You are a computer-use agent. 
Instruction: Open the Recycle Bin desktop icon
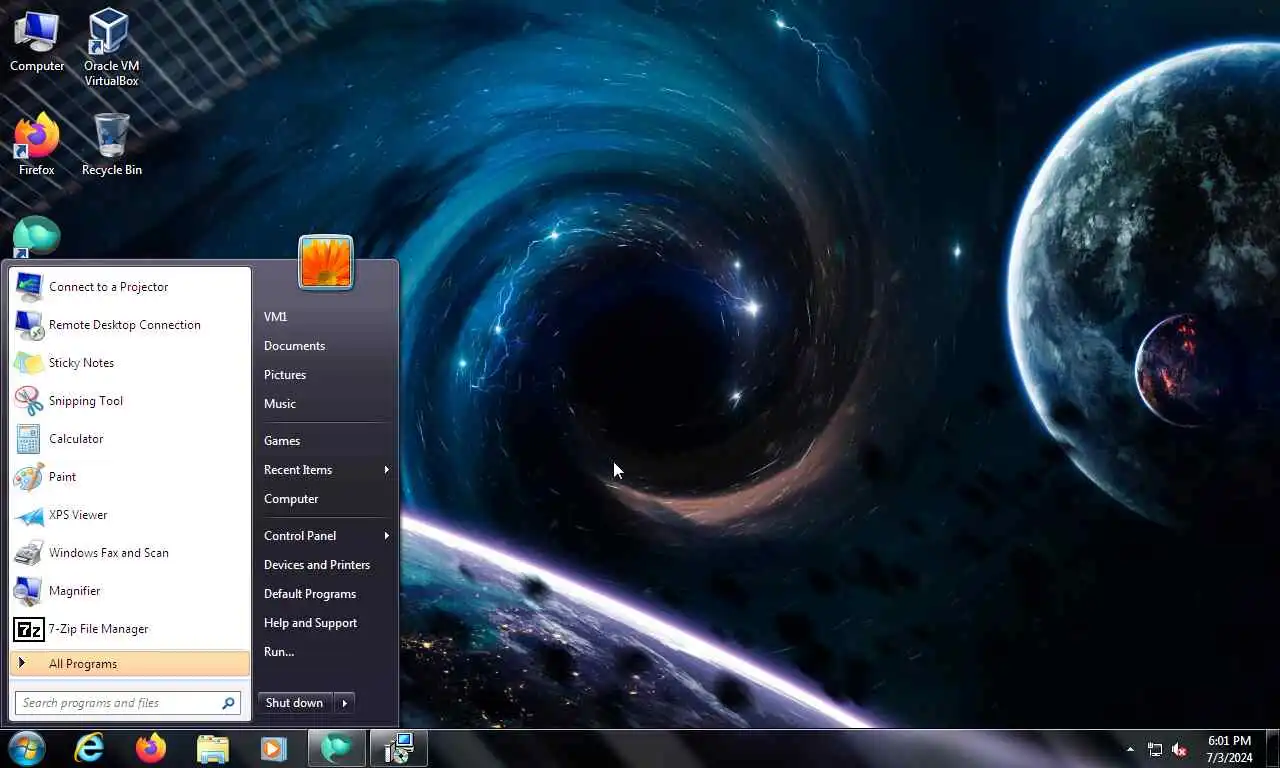(x=111, y=145)
